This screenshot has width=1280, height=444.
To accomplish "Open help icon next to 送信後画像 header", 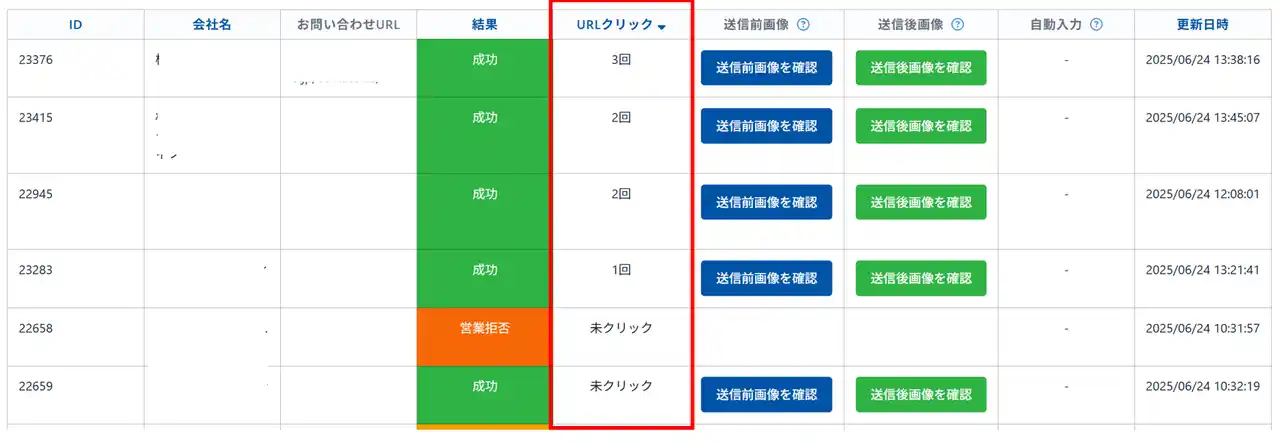I will [959, 25].
